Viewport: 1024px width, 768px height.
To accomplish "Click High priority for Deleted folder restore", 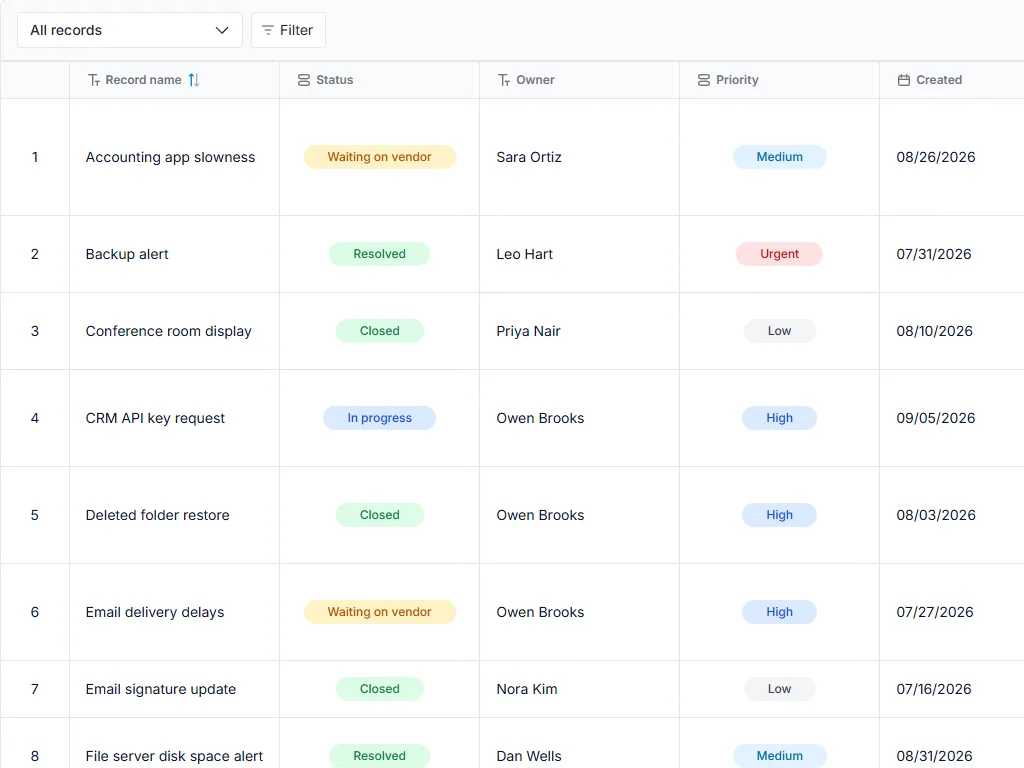I will coord(780,515).
